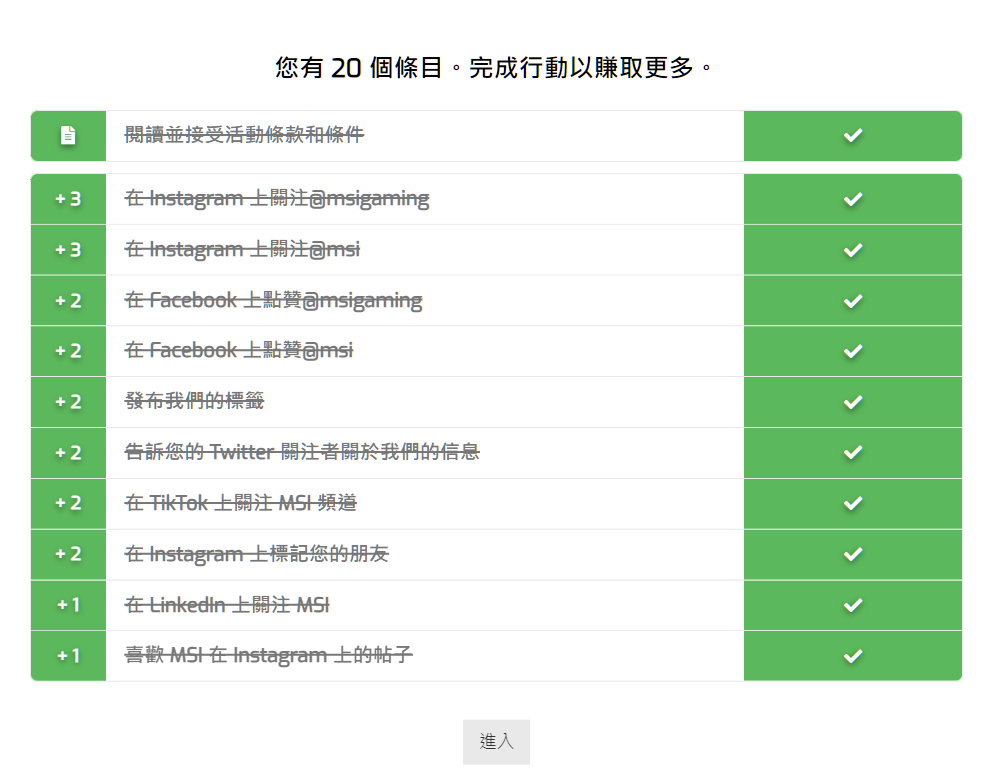Click +3 badge beside 在 Instagram 上關注@msi
Image resolution: width=991 pixels, height=783 pixels.
[68, 250]
